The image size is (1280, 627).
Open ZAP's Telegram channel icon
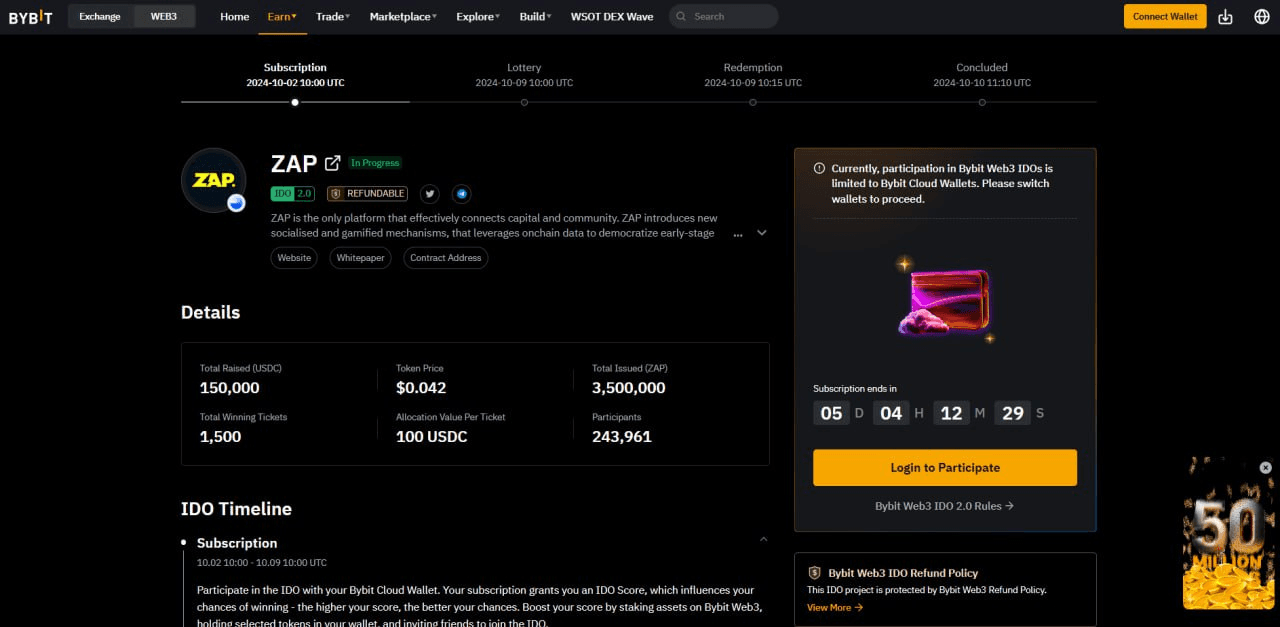coord(461,194)
